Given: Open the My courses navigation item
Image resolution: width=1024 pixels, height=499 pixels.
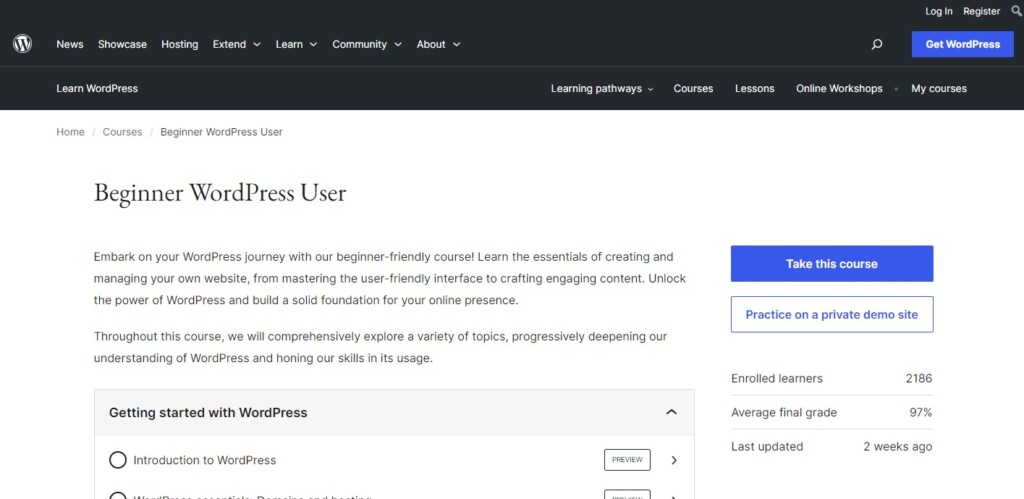Looking at the screenshot, I should point(938,88).
